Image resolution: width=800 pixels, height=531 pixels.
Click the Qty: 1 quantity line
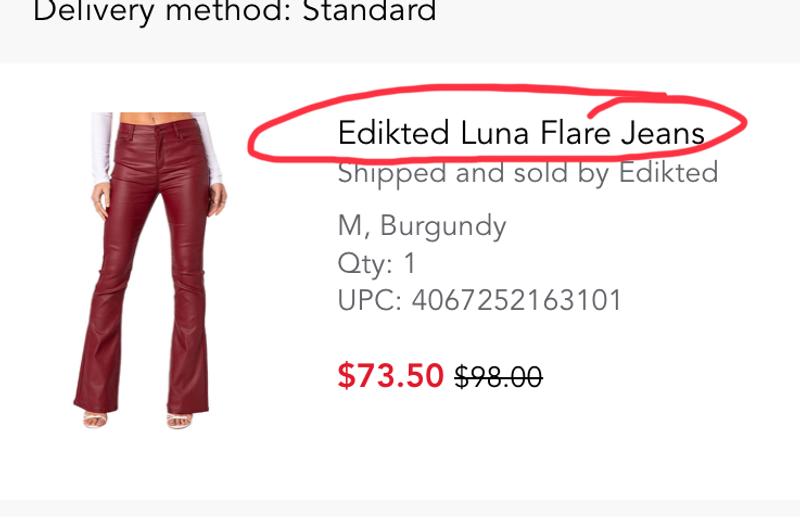tap(377, 263)
